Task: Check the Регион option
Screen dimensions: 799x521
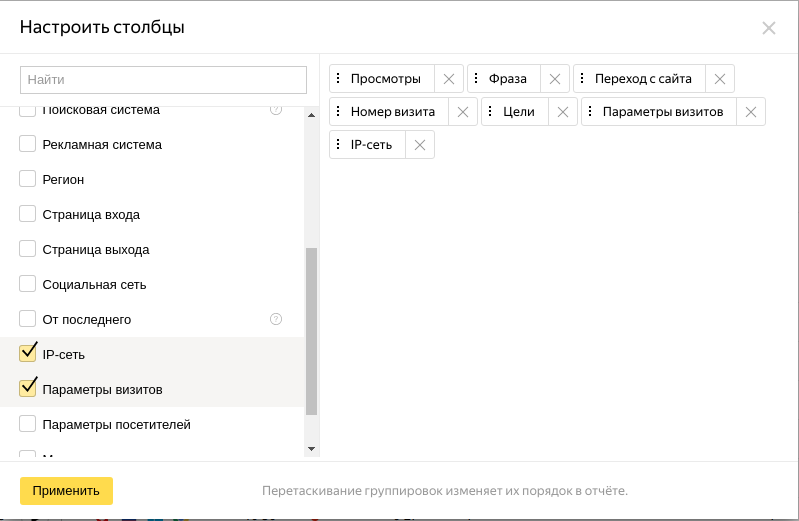Action: 28,180
